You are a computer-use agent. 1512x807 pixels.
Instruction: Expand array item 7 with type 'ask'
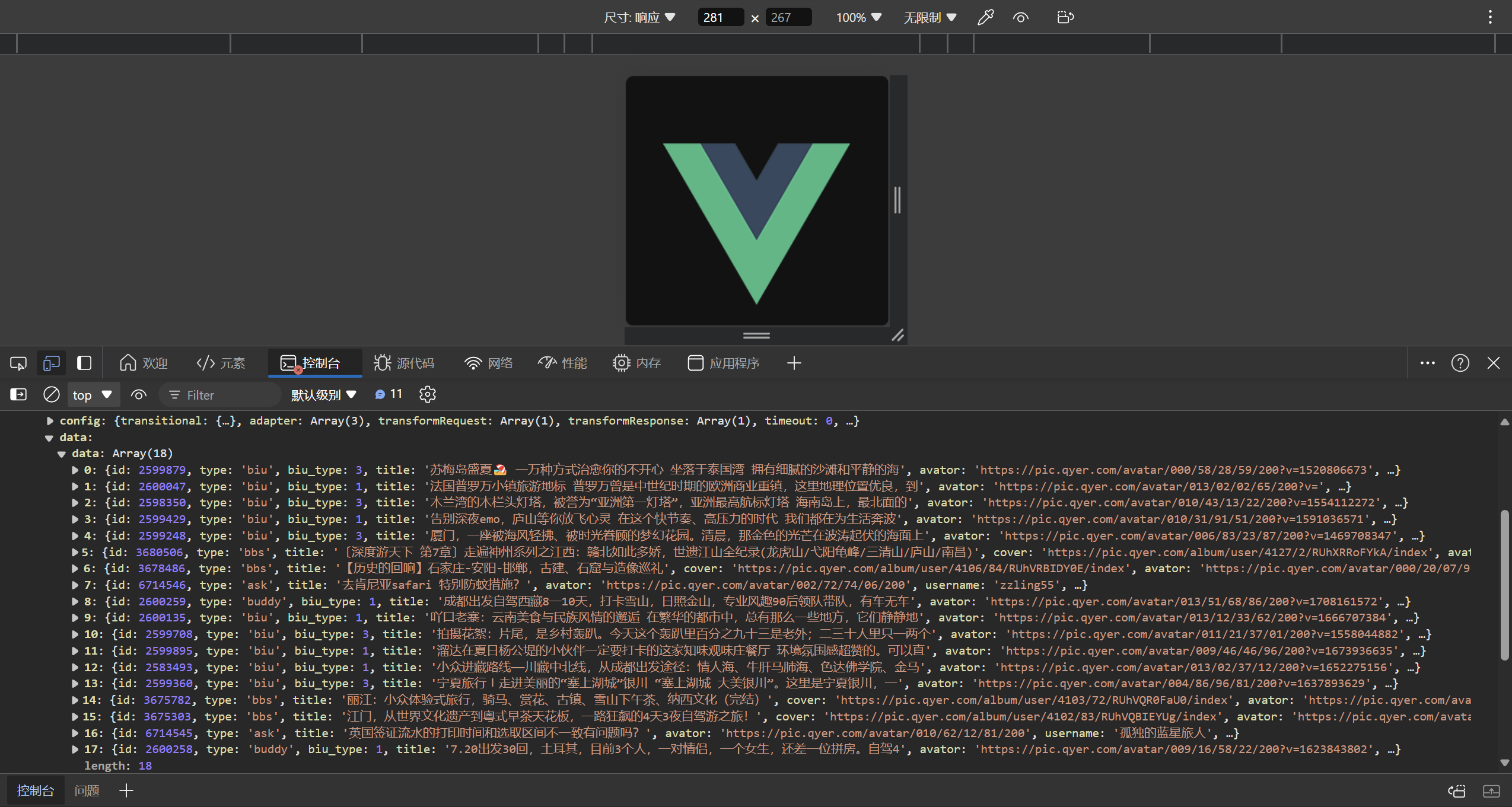click(x=75, y=585)
